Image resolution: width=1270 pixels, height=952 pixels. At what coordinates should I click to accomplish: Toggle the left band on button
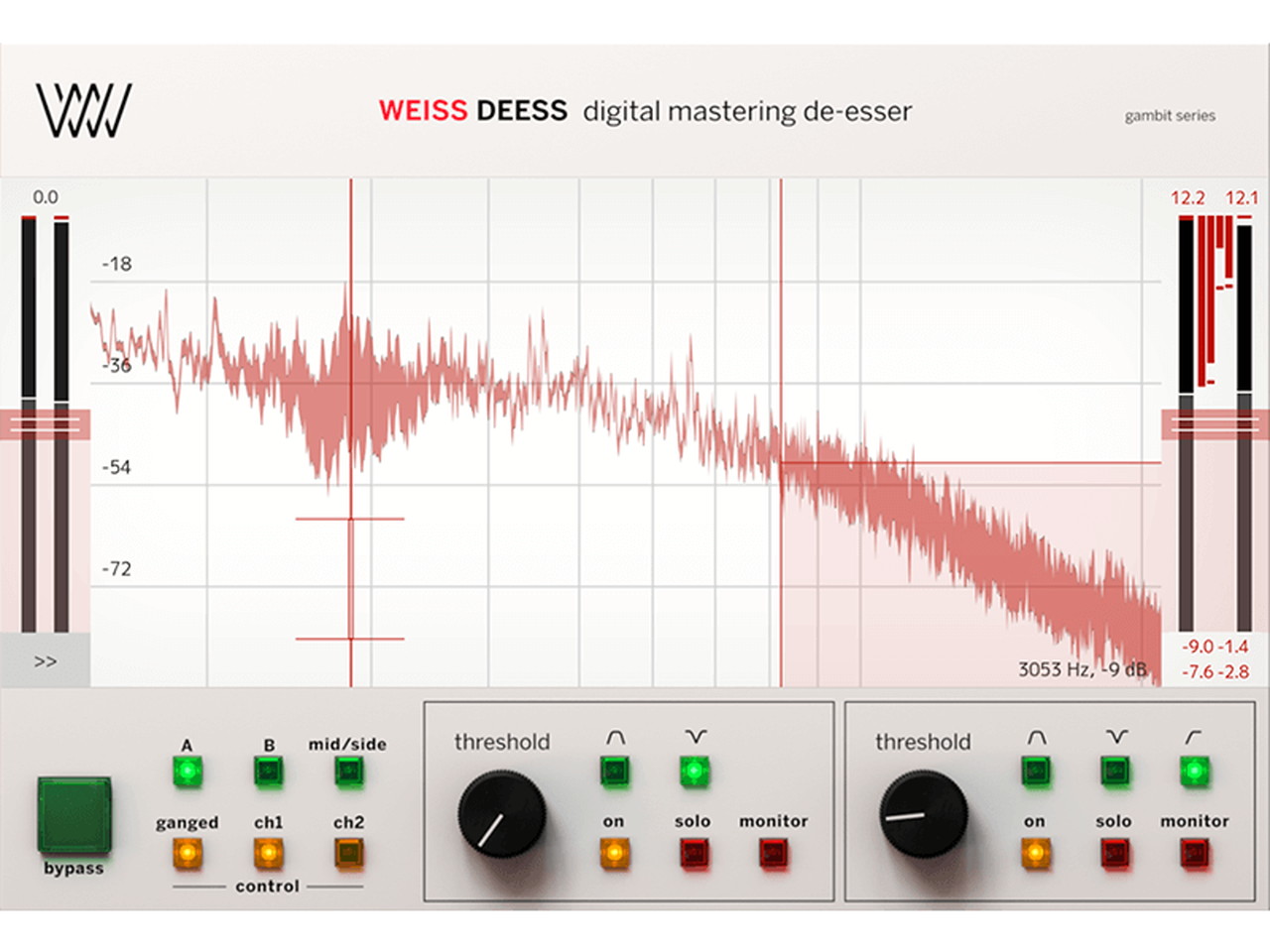pos(614,852)
